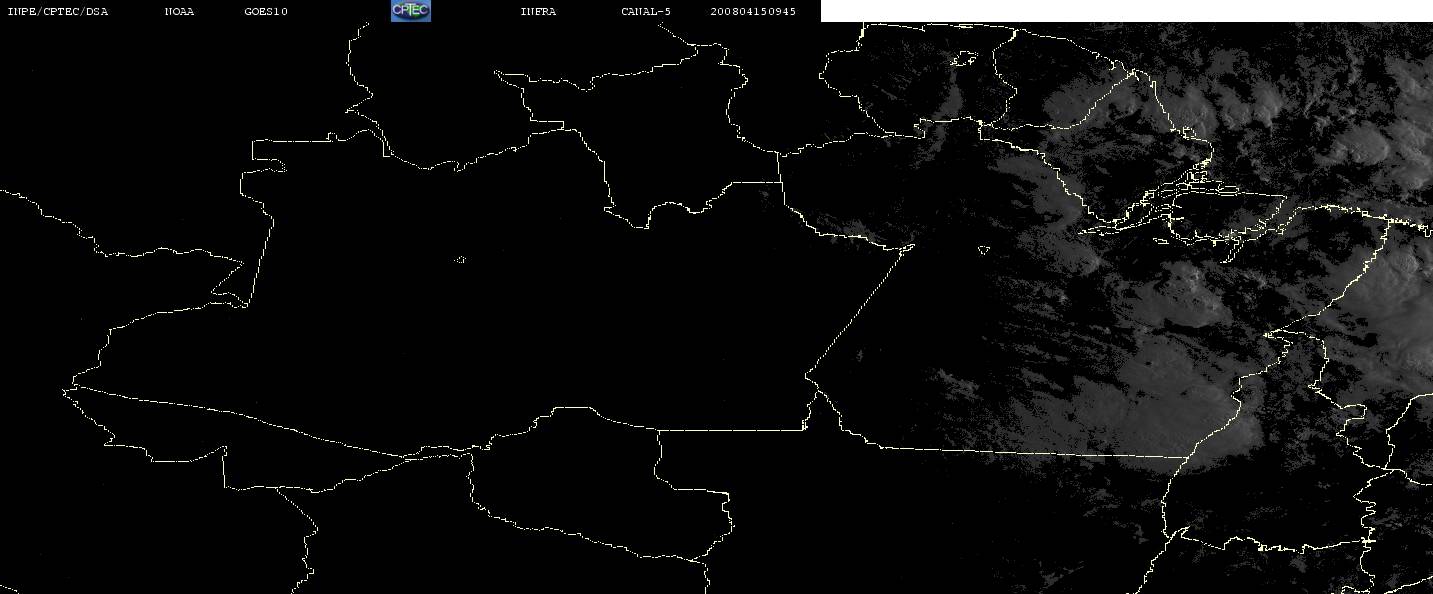Click the straight diagonal state border line
Screen dimensions: 1433x594
pos(860,310)
